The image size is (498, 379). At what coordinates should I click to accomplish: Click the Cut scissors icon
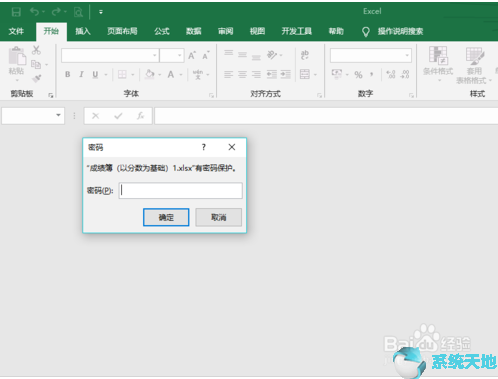tap(36, 50)
